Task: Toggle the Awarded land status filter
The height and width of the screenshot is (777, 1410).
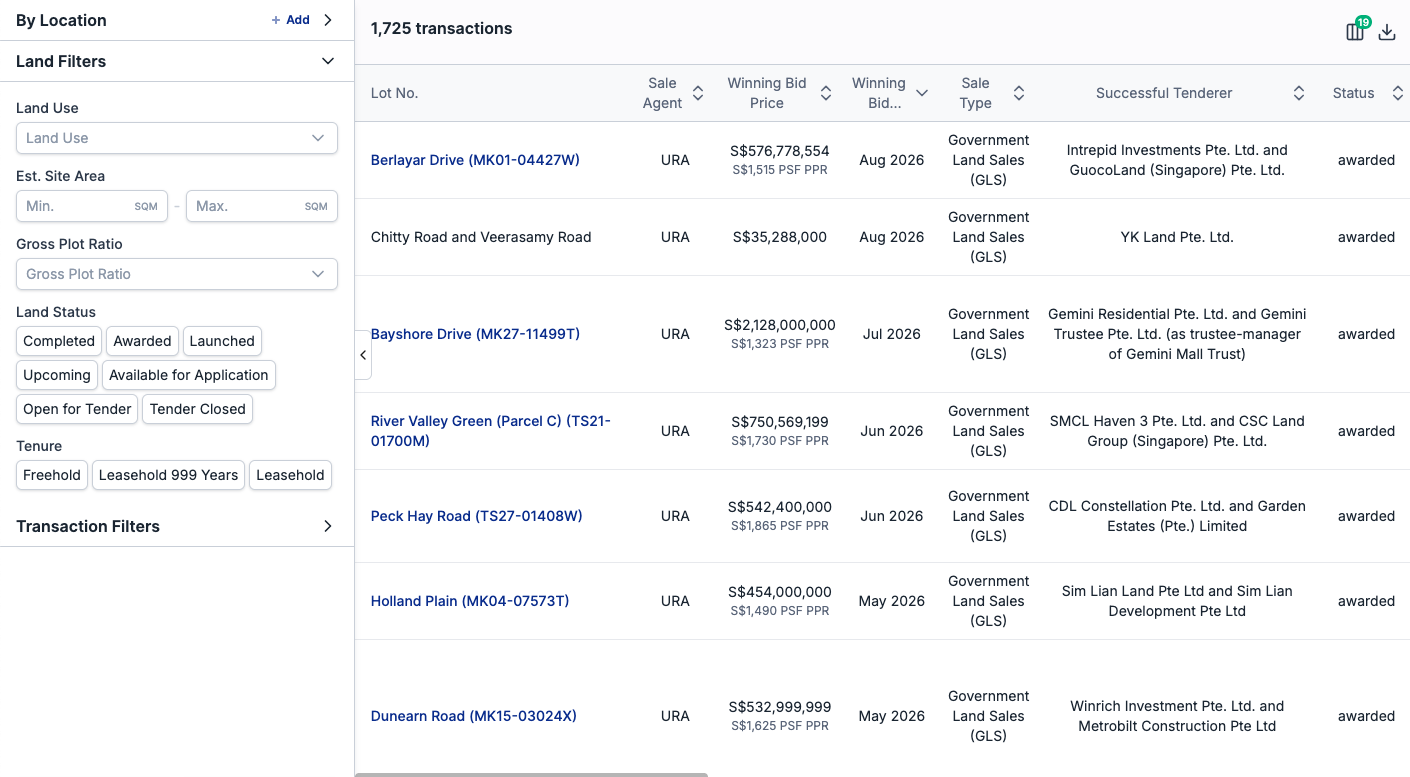Action: [x=142, y=341]
